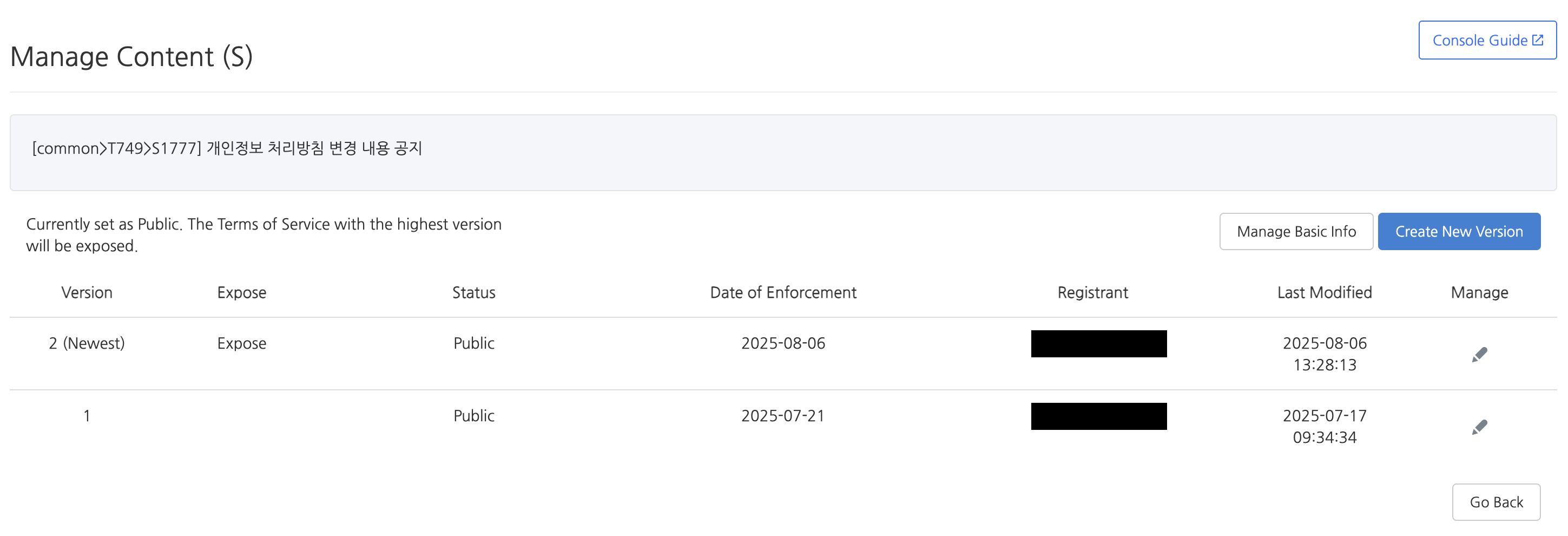
Task: Click the Status column header
Action: pos(473,292)
